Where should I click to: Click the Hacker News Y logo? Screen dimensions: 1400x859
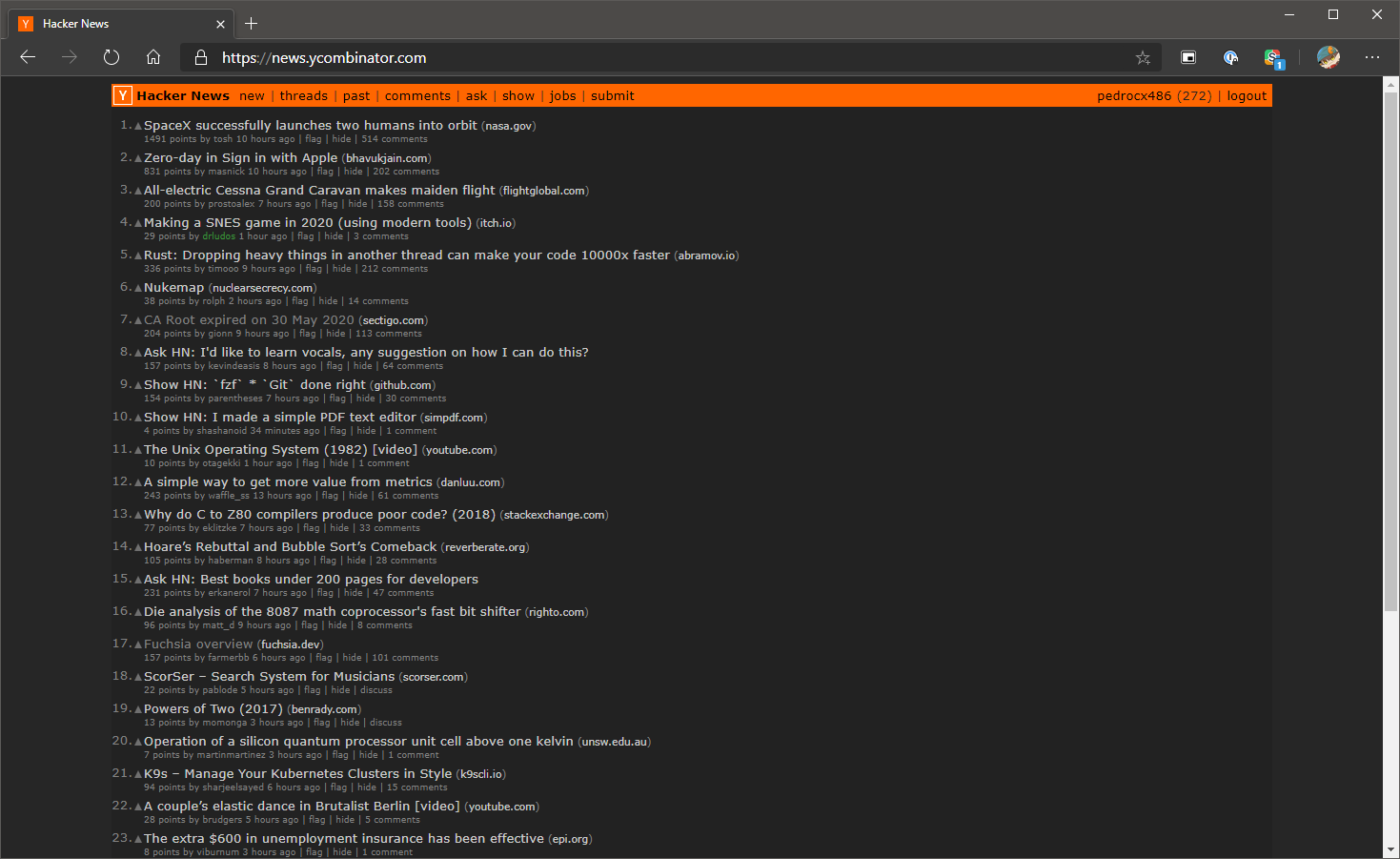click(122, 95)
